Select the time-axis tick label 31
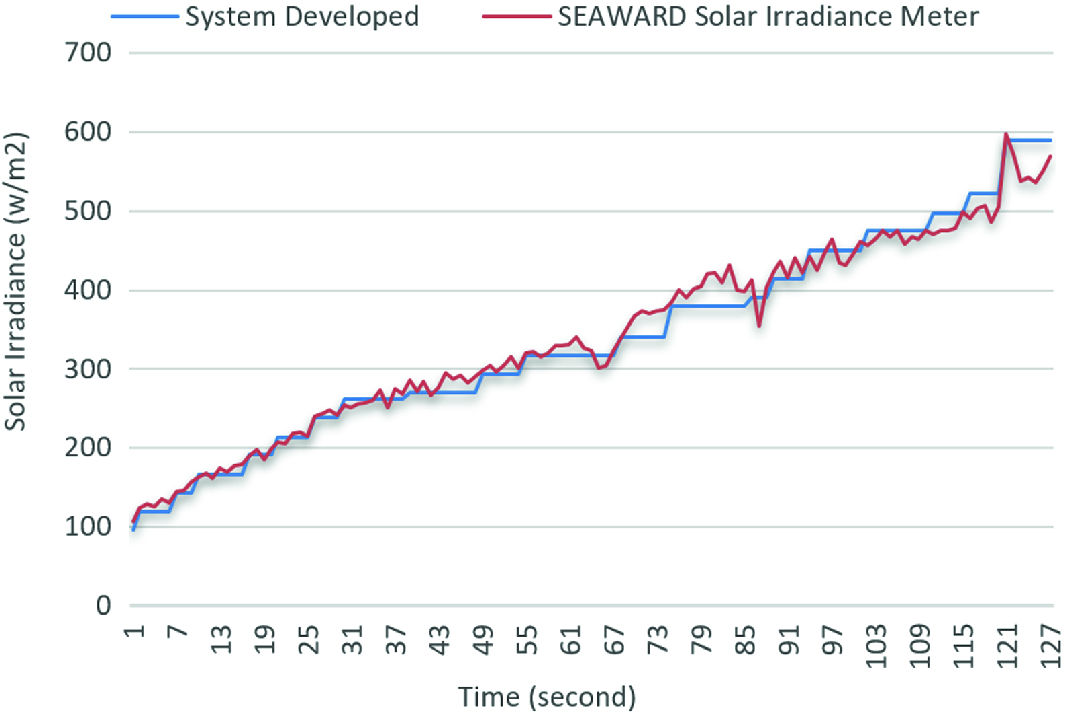1067x713 pixels. coord(352,638)
